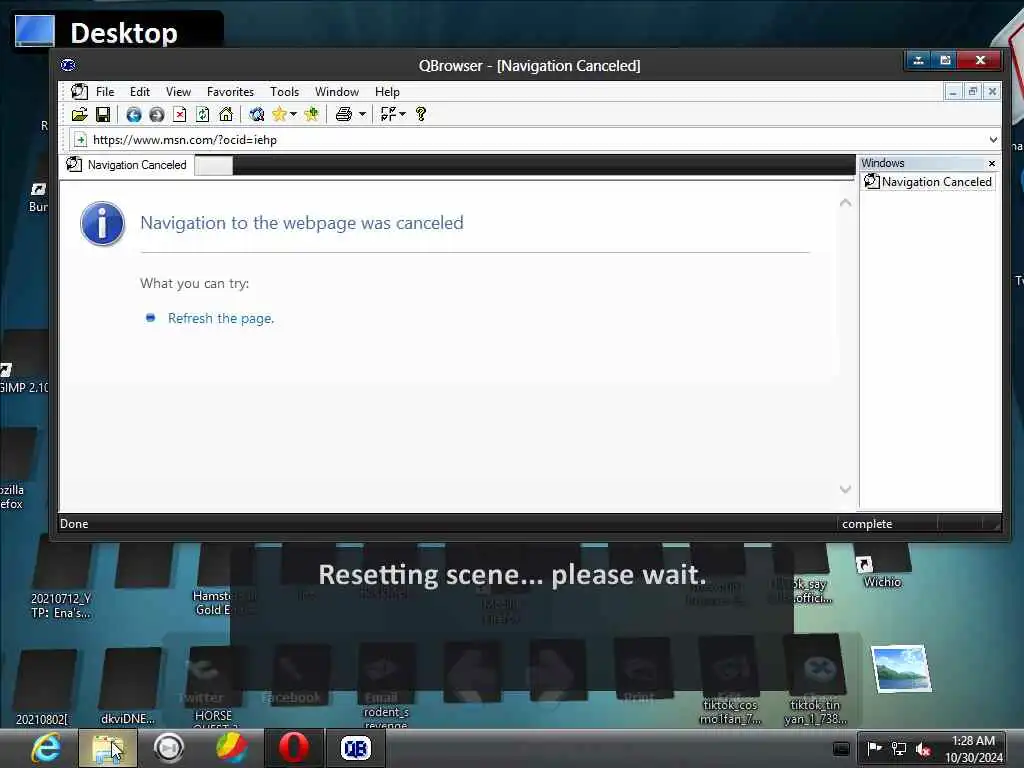Expand the Favorites star dropdown arrow
This screenshot has width=1024, height=768.
click(x=293, y=114)
